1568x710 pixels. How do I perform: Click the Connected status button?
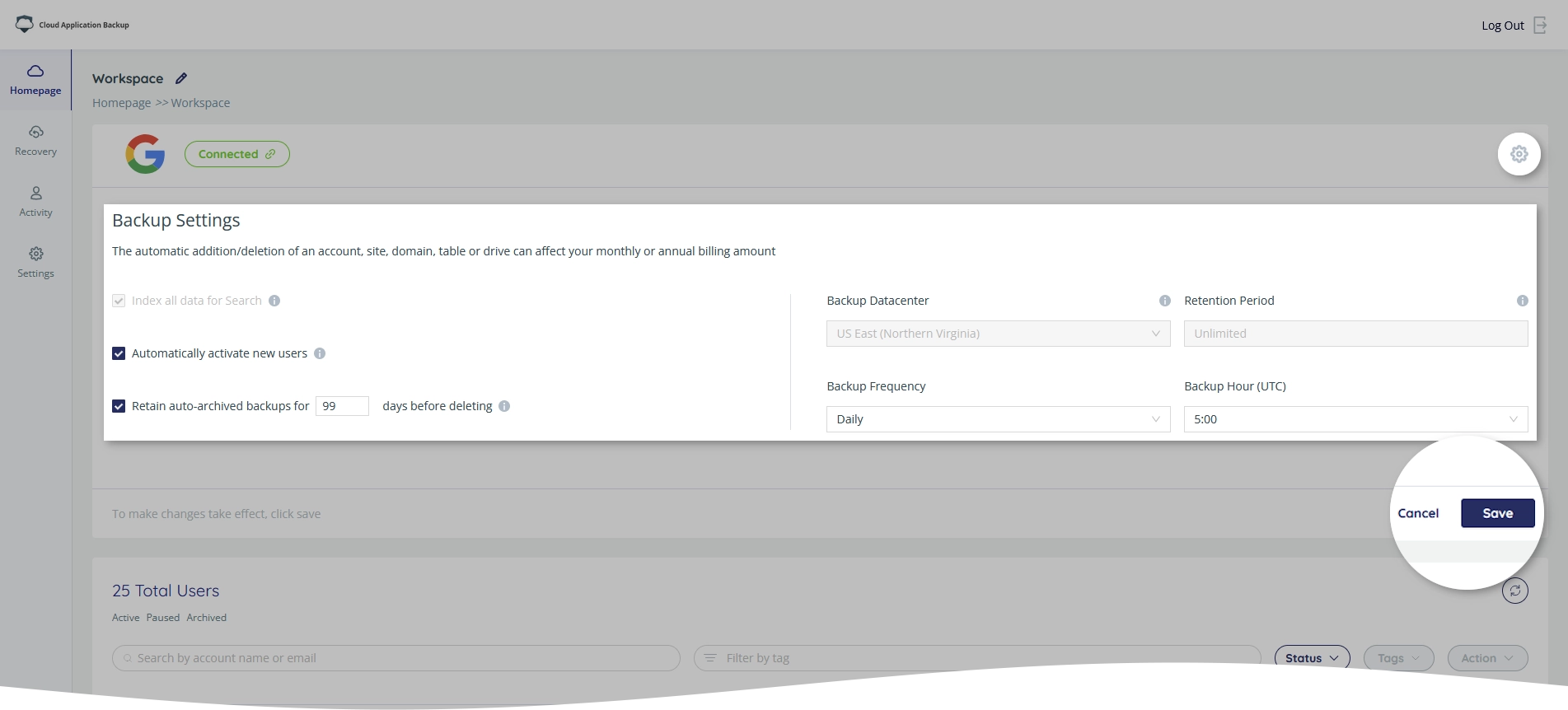point(236,154)
